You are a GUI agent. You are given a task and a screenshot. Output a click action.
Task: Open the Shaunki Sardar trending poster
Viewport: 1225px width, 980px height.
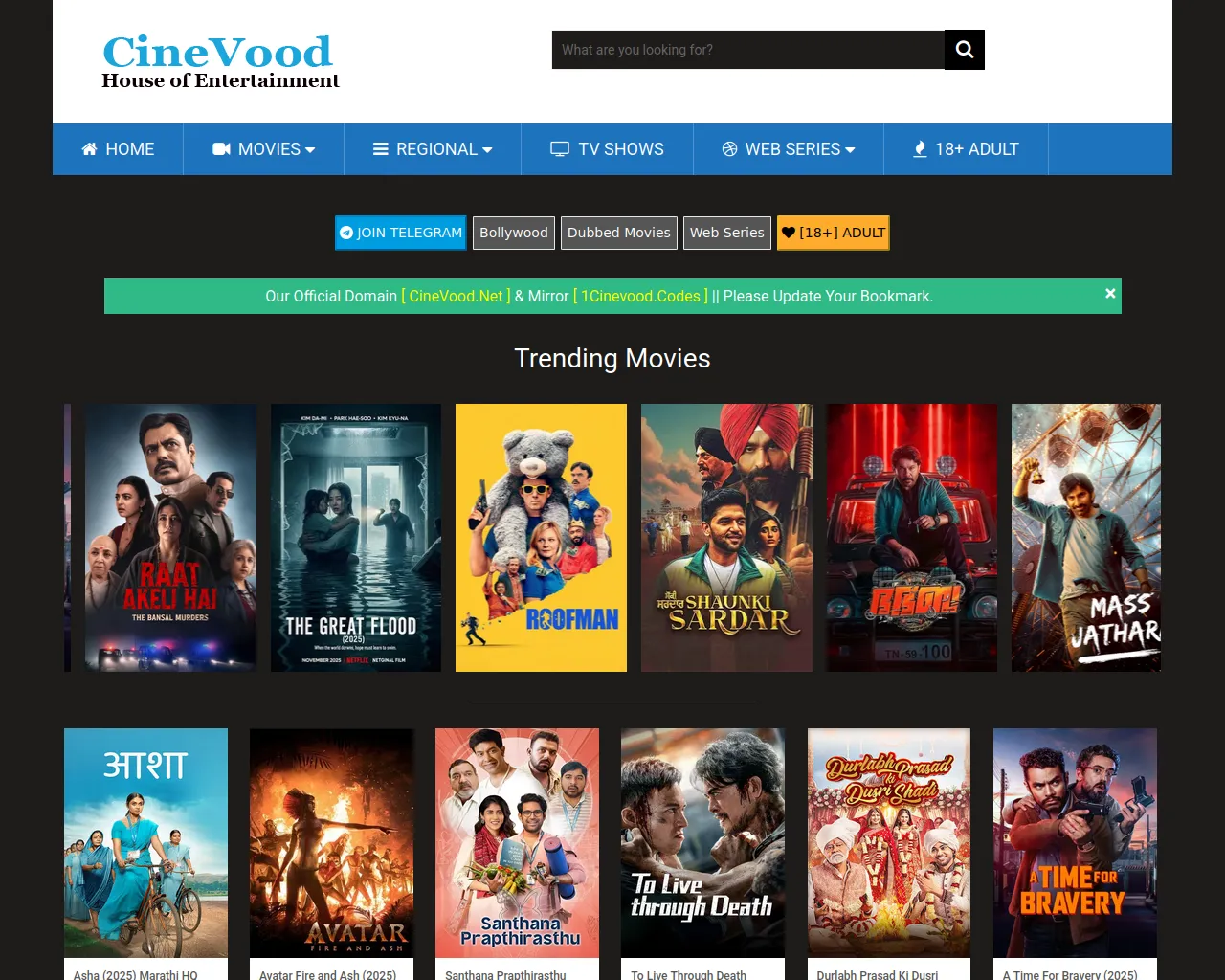coord(726,538)
